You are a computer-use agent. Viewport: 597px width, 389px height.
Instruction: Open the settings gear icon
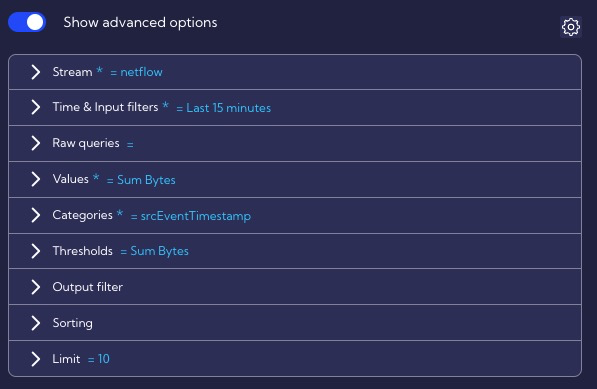tap(570, 27)
